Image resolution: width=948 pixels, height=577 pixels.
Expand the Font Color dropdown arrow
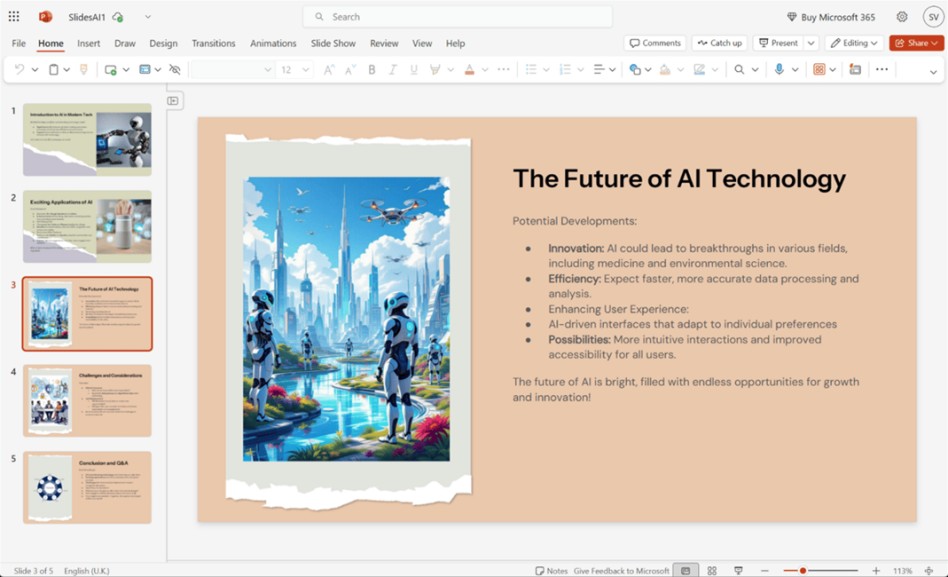point(483,70)
